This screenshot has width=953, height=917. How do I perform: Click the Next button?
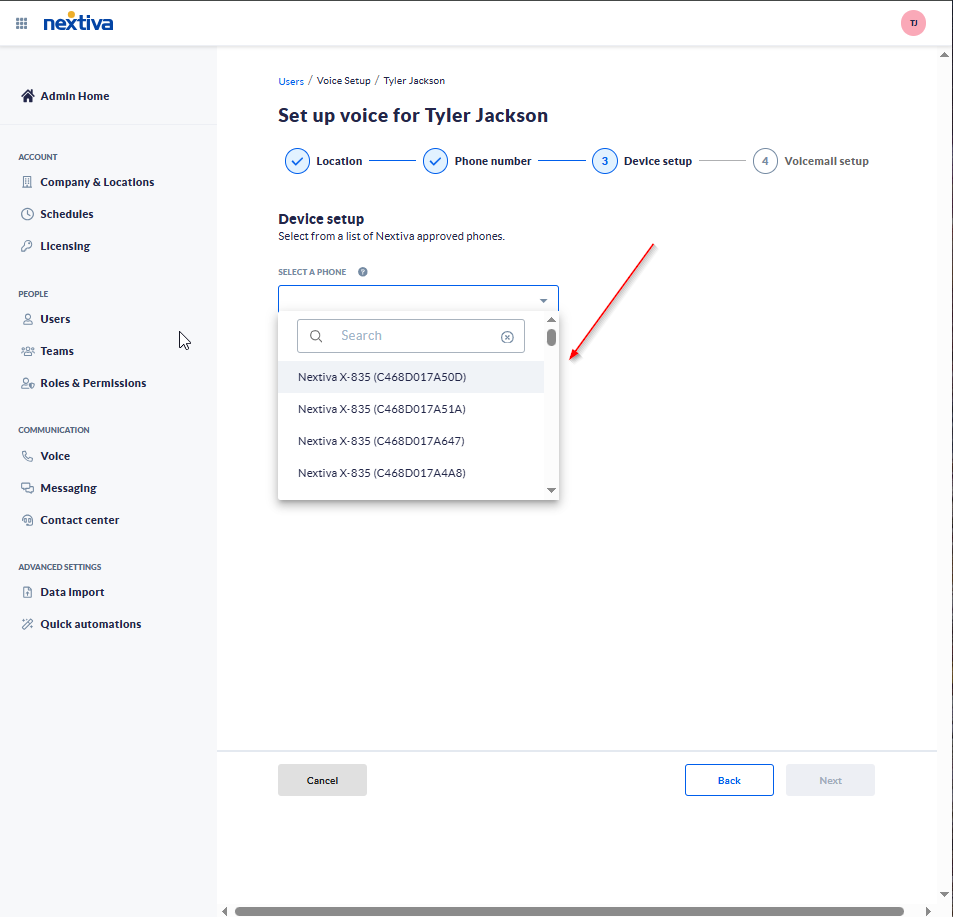pyautogui.click(x=830, y=780)
